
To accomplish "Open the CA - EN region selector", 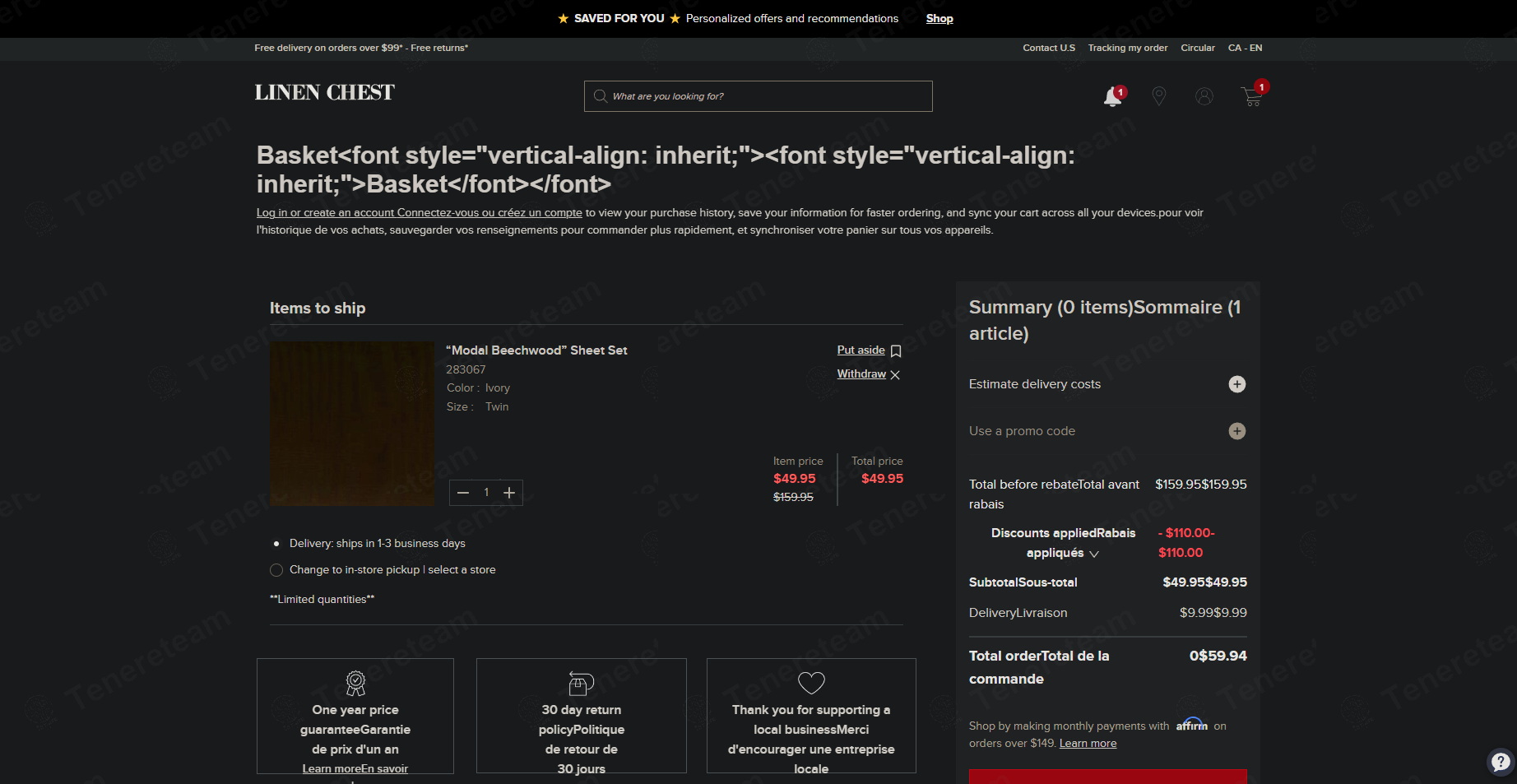I will (x=1245, y=48).
